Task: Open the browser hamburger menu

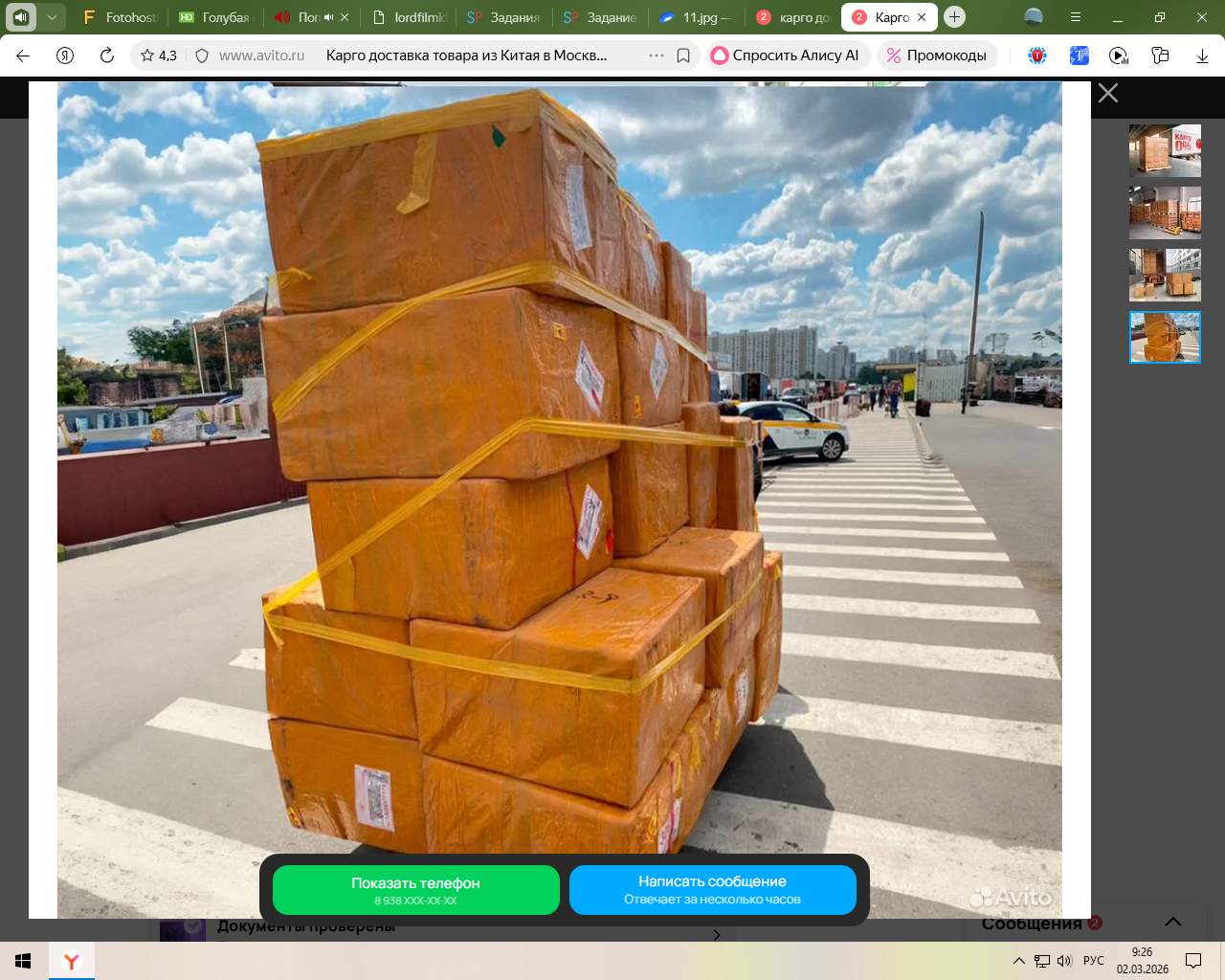Action: click(1076, 17)
